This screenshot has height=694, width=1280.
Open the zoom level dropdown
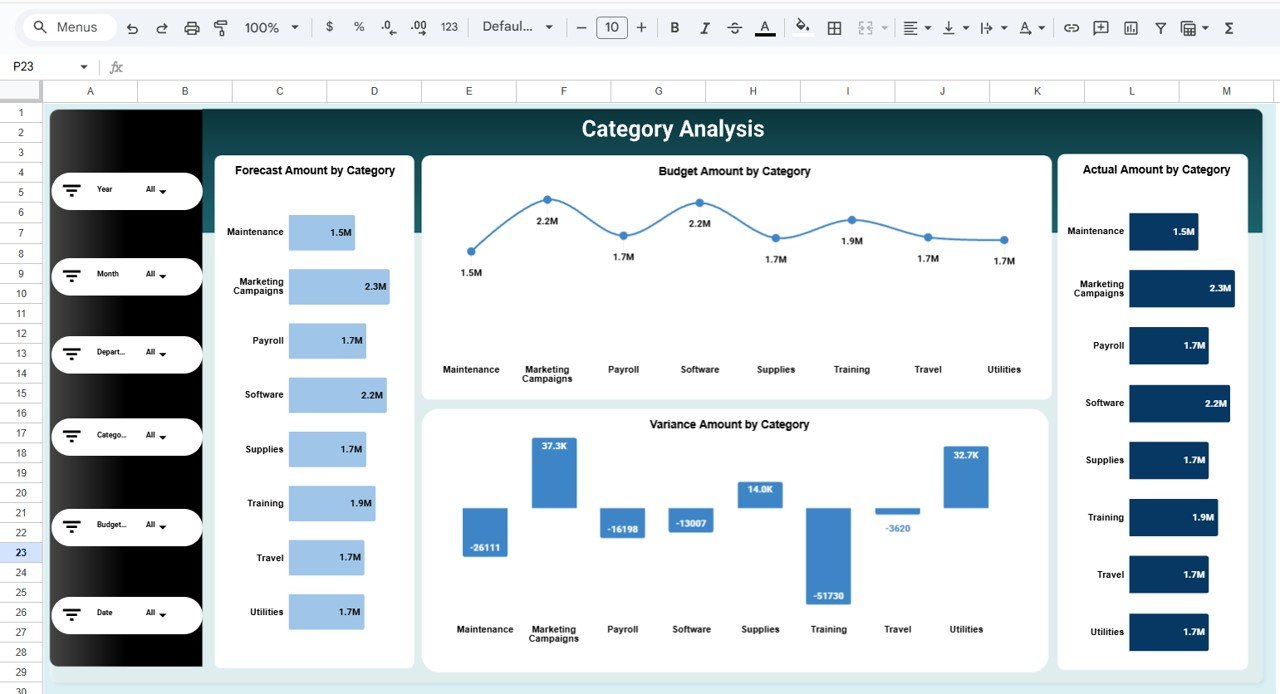pos(268,27)
